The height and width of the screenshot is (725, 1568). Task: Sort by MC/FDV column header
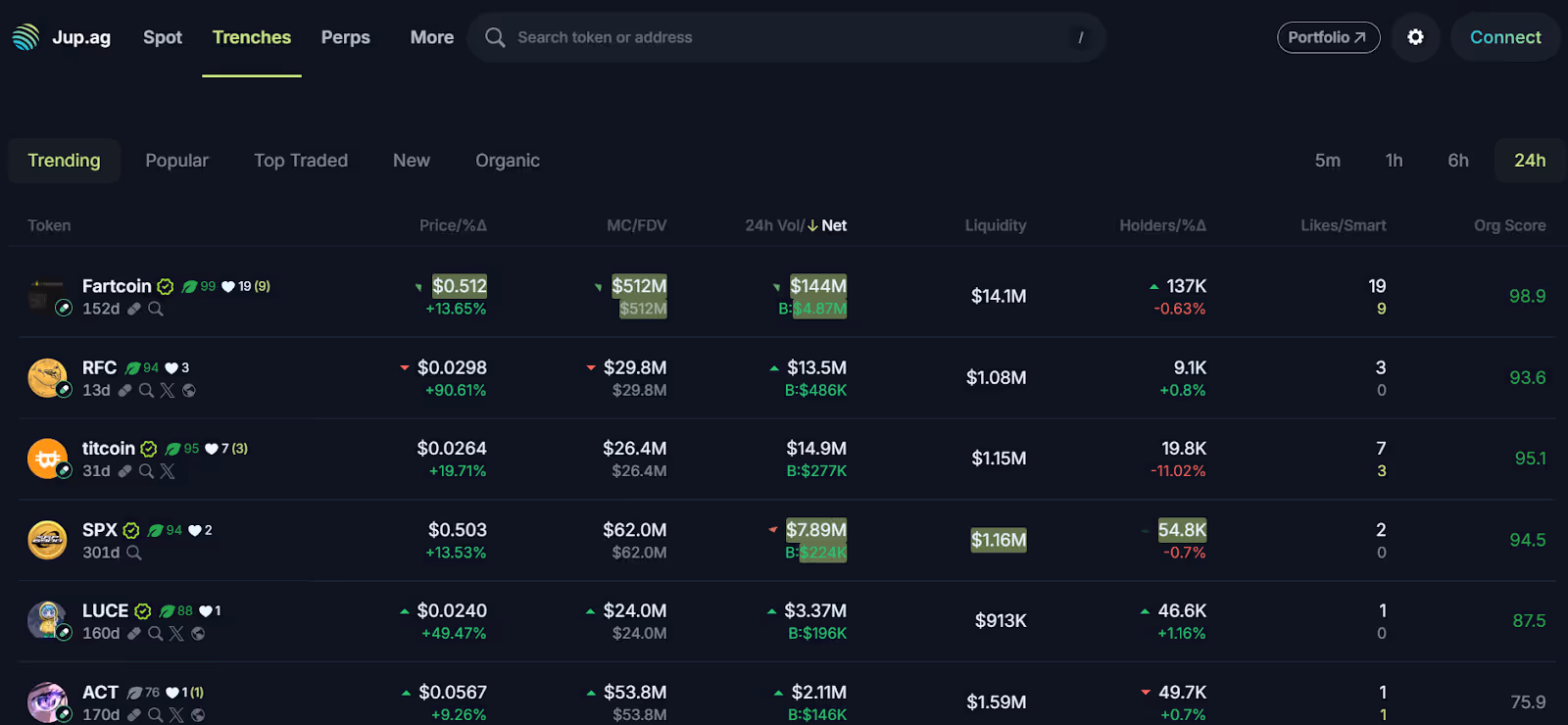tap(637, 225)
